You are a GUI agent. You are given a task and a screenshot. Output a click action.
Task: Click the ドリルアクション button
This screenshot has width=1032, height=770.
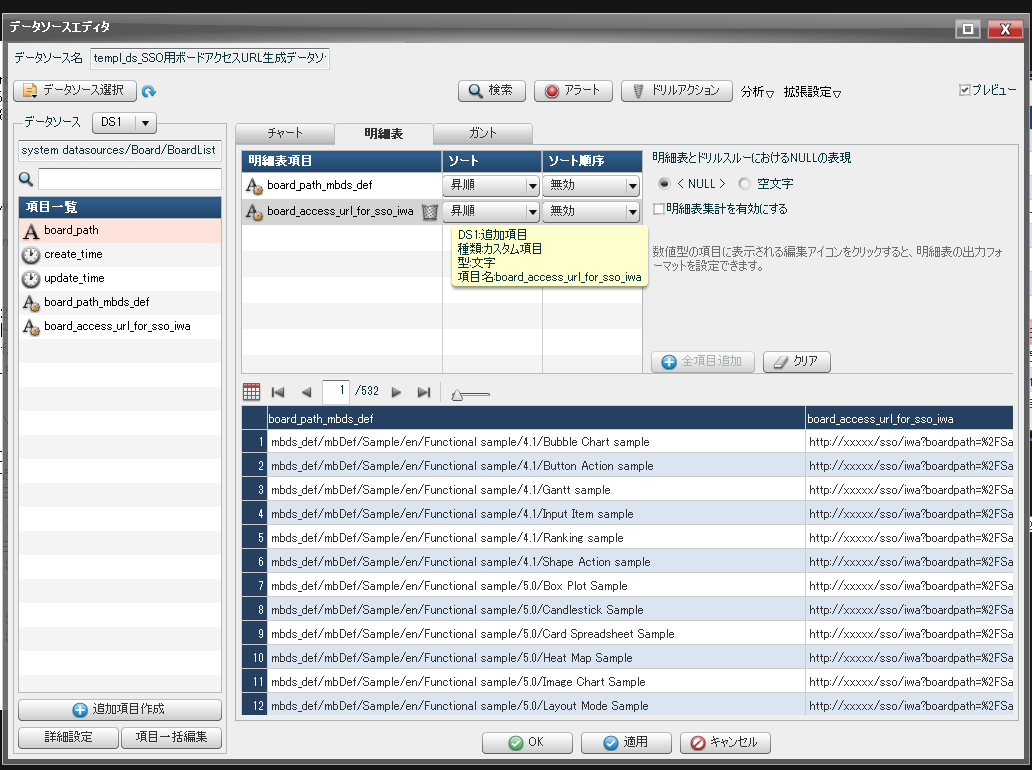coord(677,91)
